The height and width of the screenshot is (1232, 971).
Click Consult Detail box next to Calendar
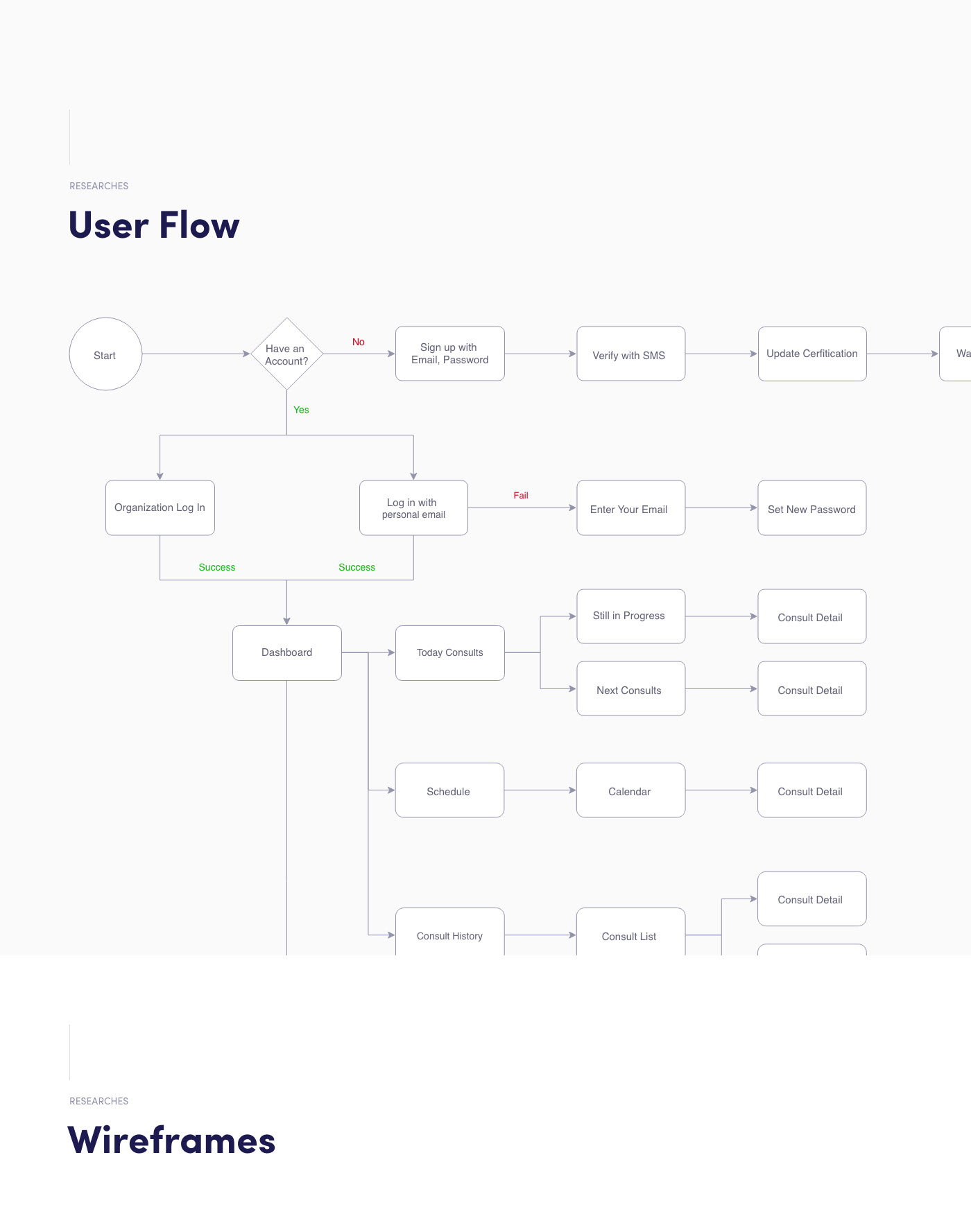point(811,790)
